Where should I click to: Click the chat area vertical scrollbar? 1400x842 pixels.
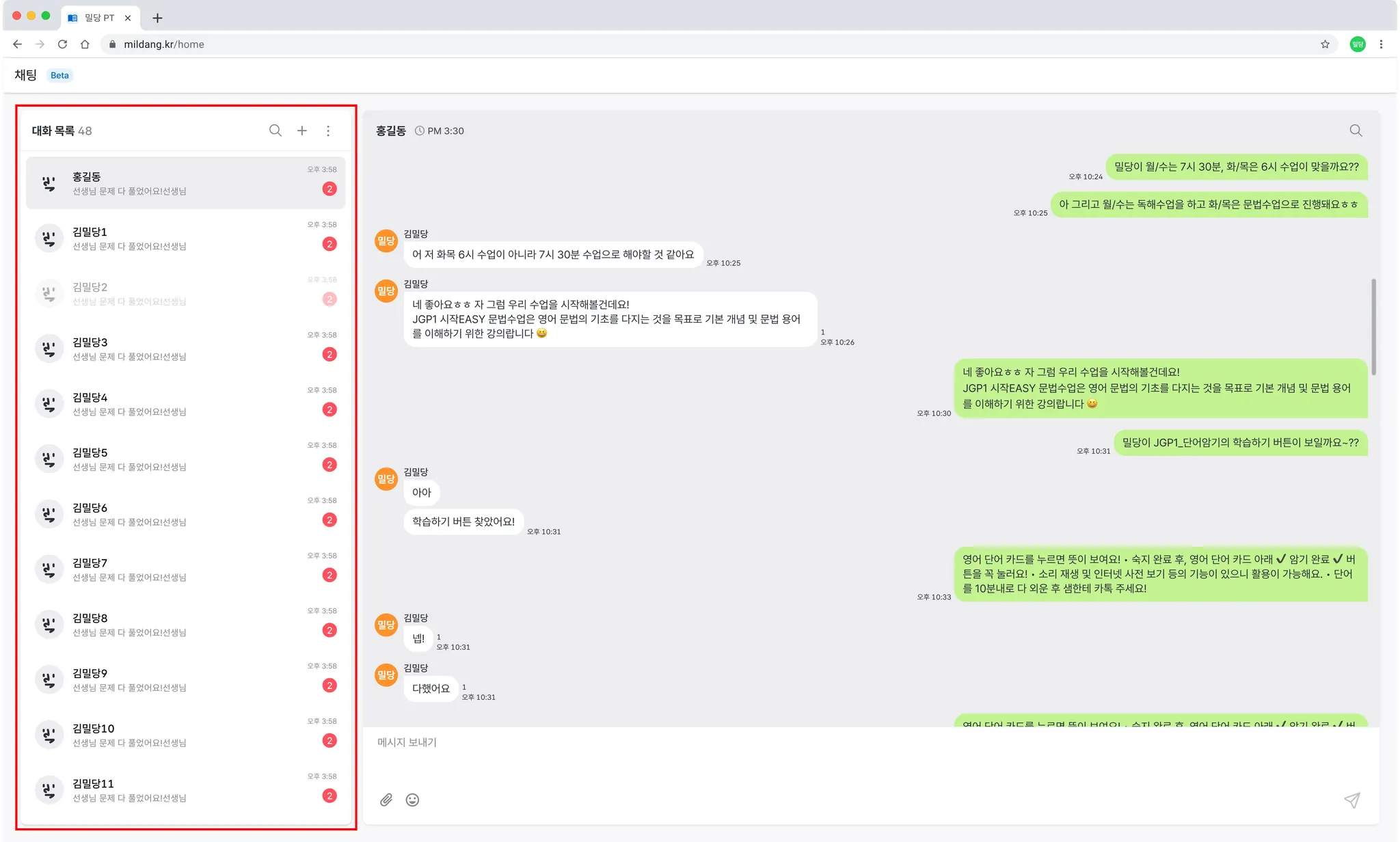1373,326
